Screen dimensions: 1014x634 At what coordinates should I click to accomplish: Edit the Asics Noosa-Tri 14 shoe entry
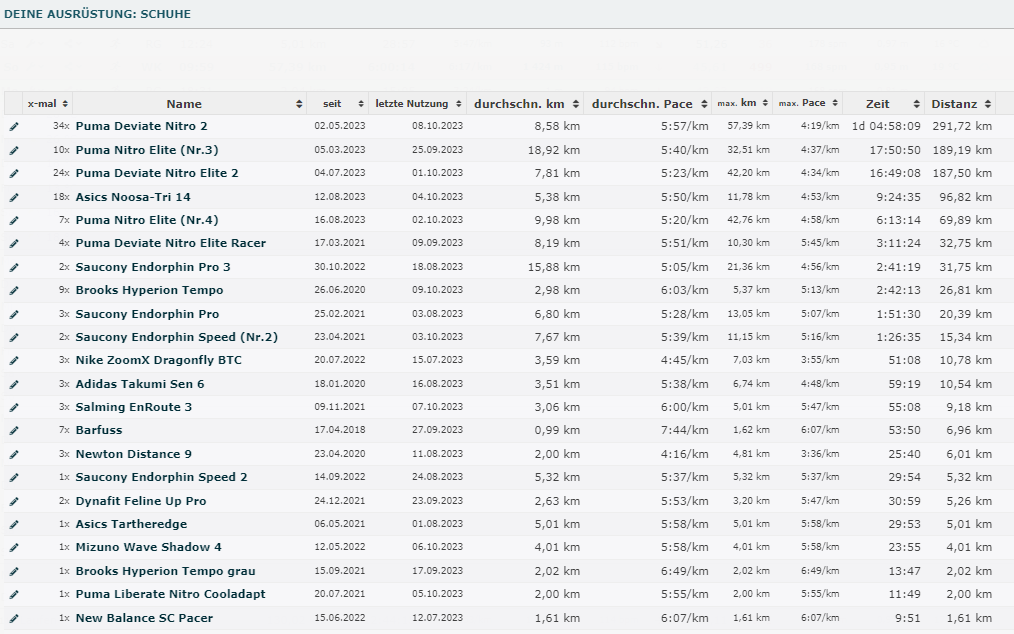pyautogui.click(x=14, y=197)
